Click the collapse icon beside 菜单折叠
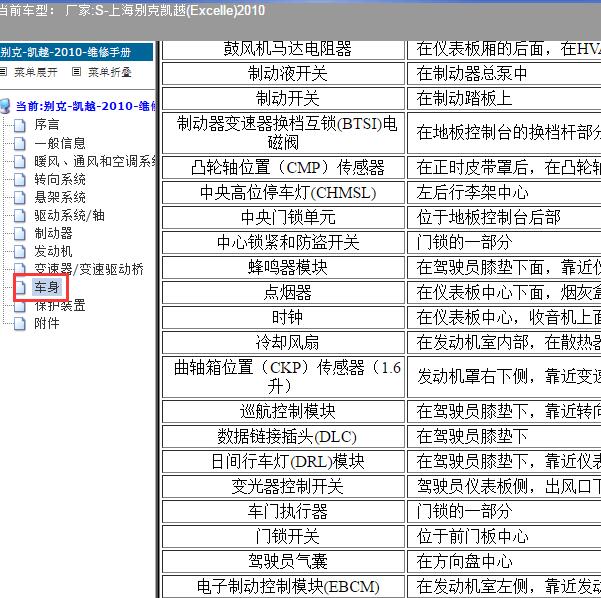The height and width of the screenshot is (598, 601). 77,71
